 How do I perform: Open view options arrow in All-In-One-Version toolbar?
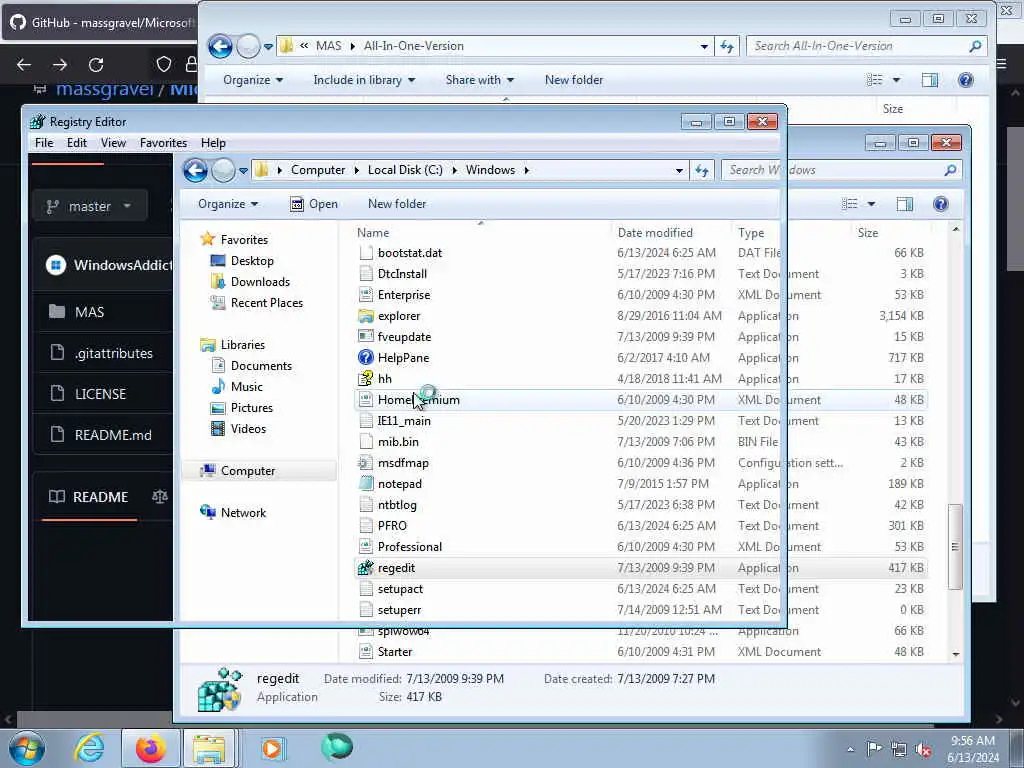click(896, 80)
